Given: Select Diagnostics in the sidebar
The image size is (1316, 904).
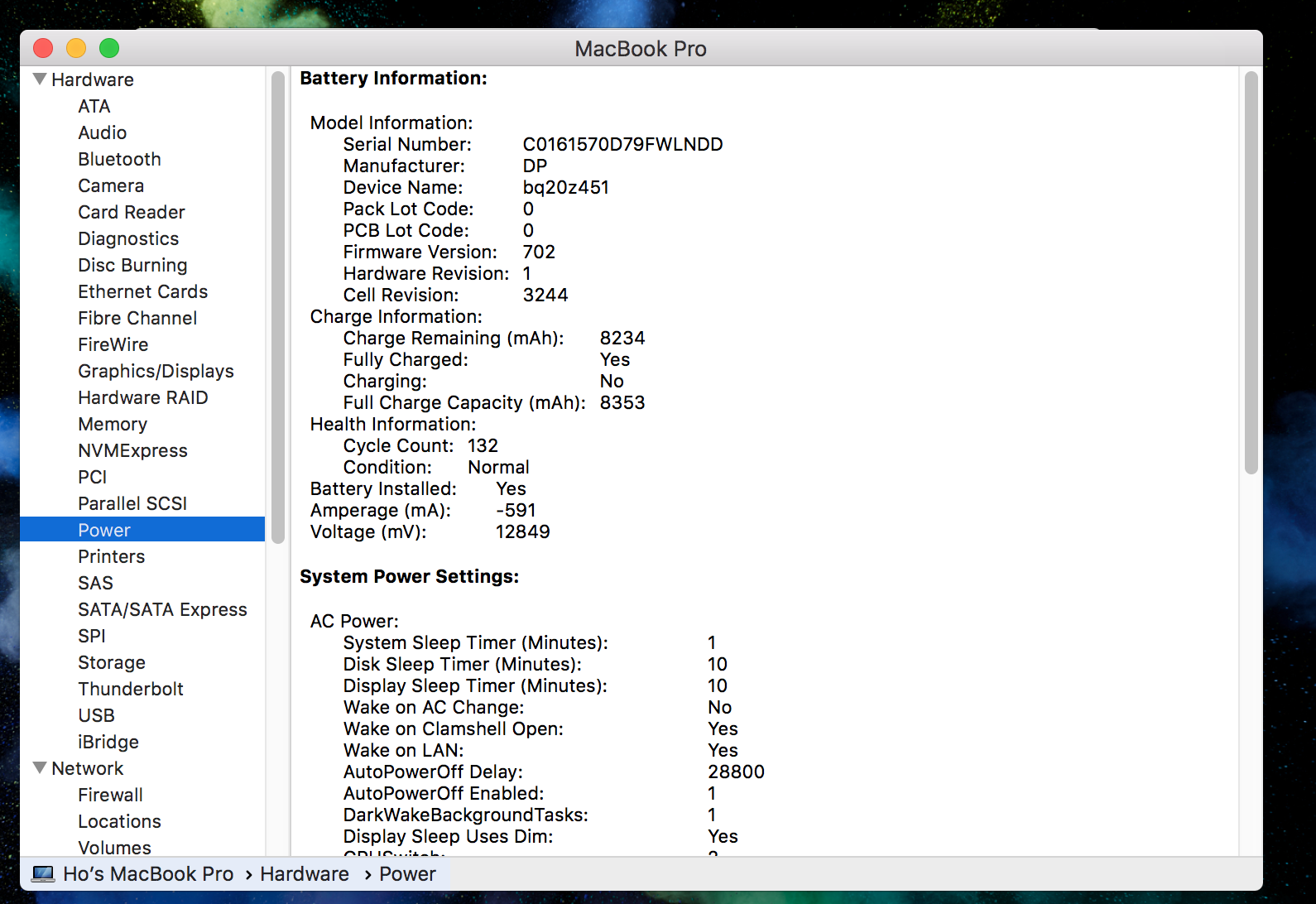Looking at the screenshot, I should click(x=128, y=238).
